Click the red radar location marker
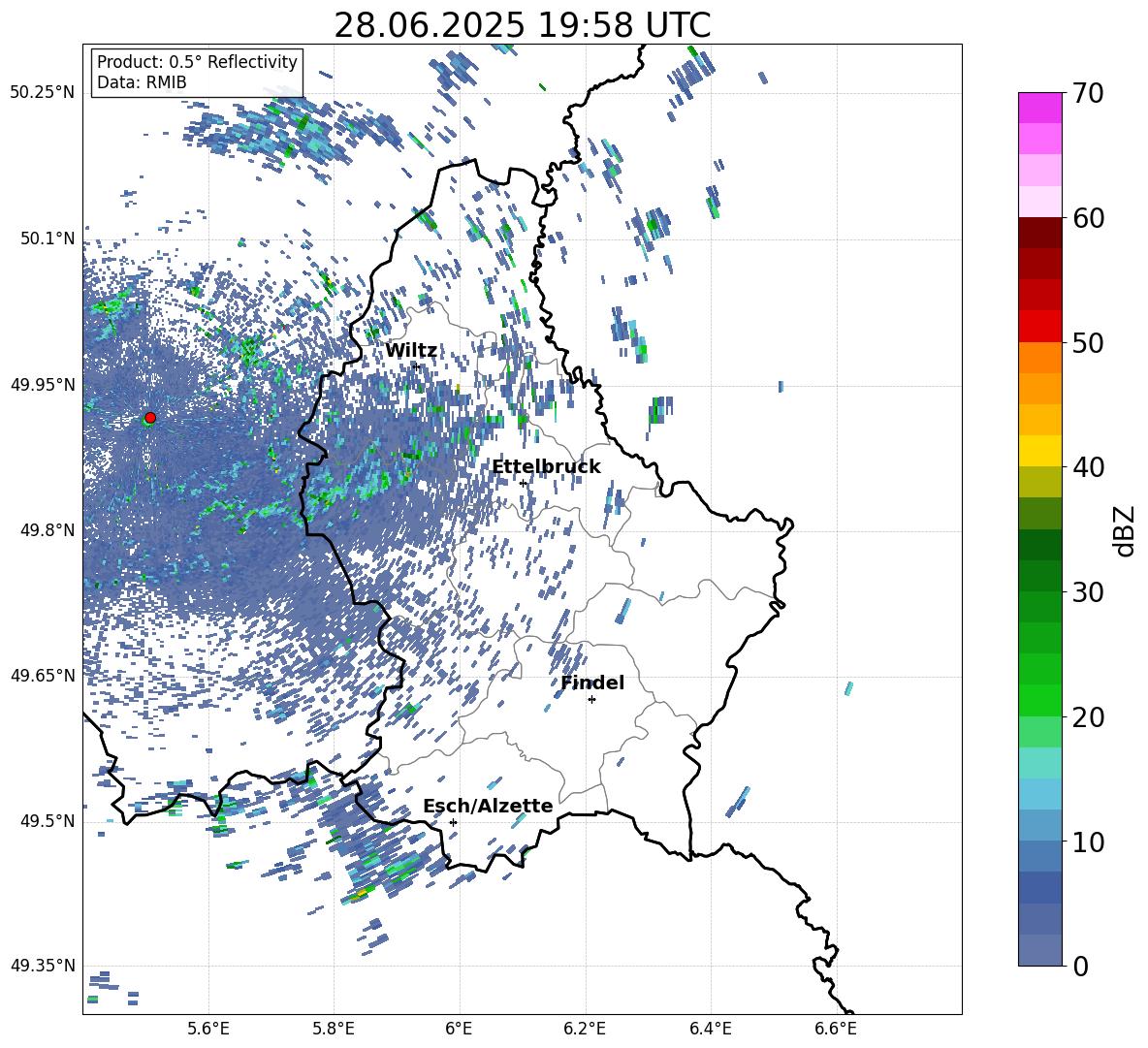1148x1048 pixels. 150,418
